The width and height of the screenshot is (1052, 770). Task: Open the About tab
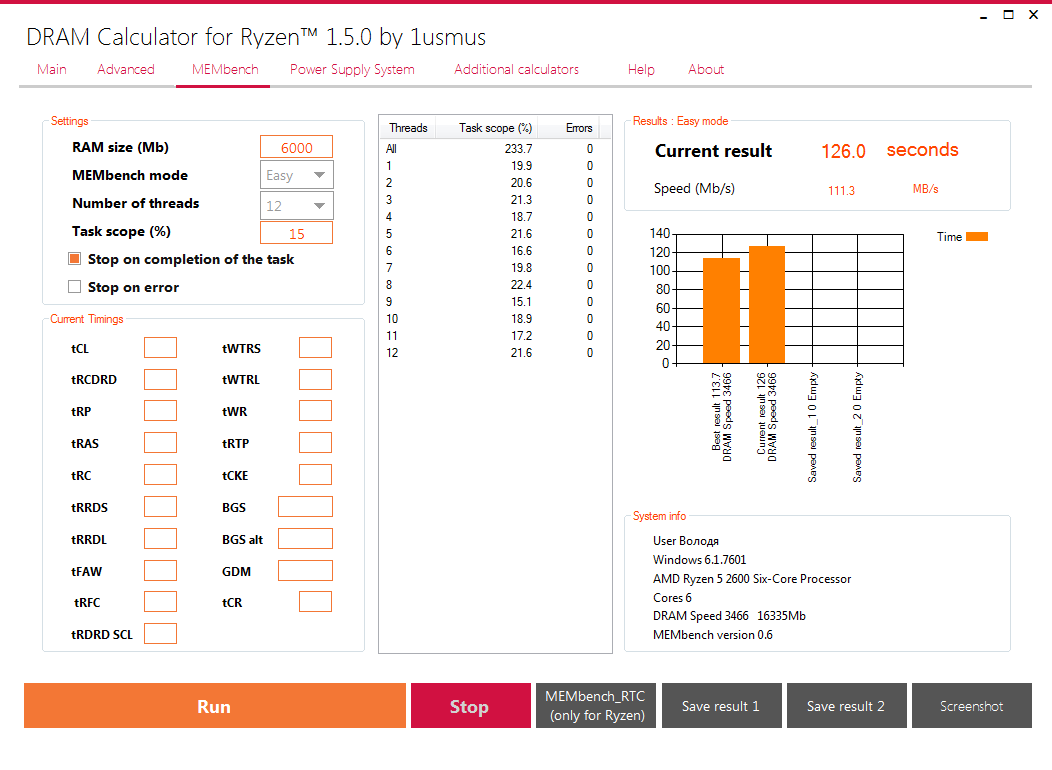pos(706,69)
